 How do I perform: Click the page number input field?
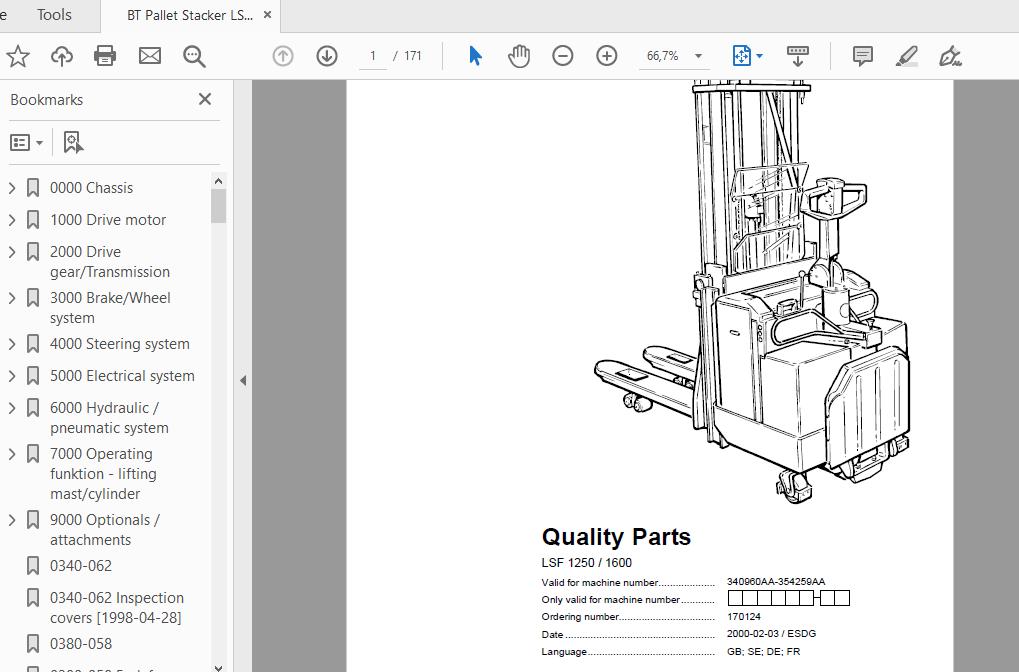tap(373, 56)
